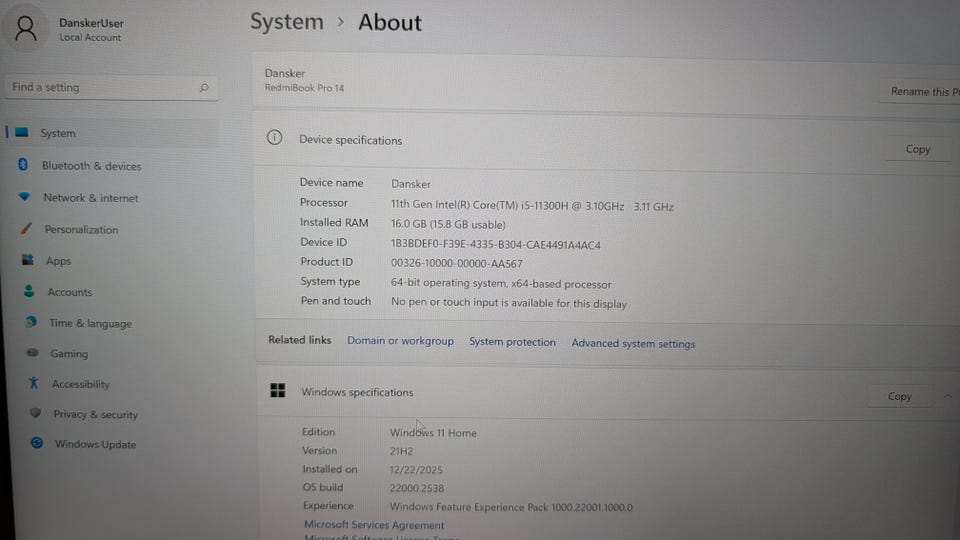960x540 pixels.
Task: Click the OS build value 22000.2538
Action: pyautogui.click(x=417, y=489)
